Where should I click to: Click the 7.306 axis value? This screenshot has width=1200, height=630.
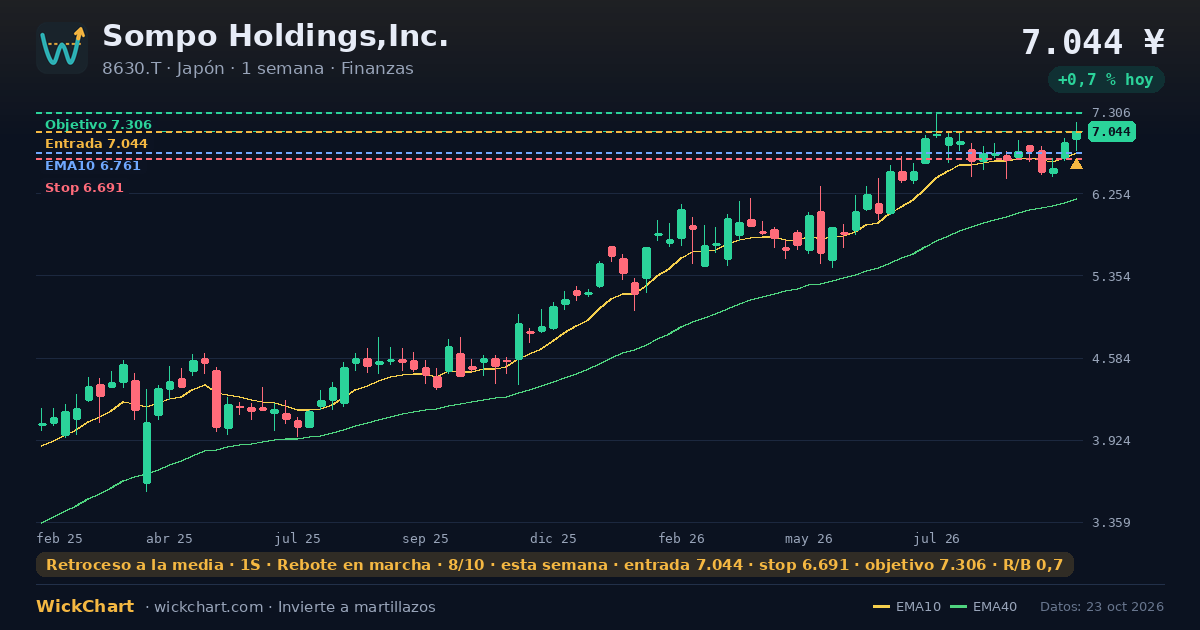1111,113
